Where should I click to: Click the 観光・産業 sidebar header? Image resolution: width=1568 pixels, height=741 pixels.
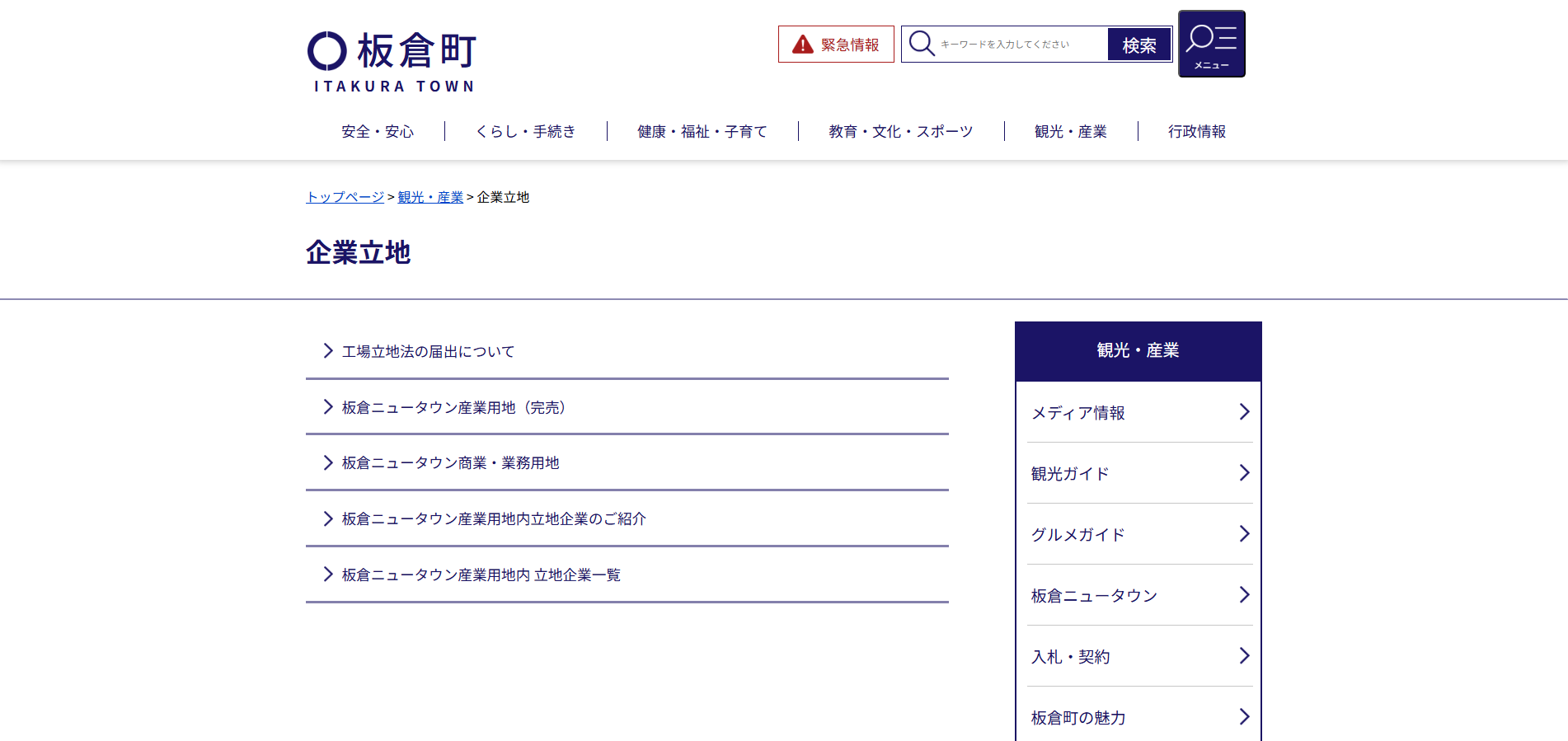click(1138, 351)
